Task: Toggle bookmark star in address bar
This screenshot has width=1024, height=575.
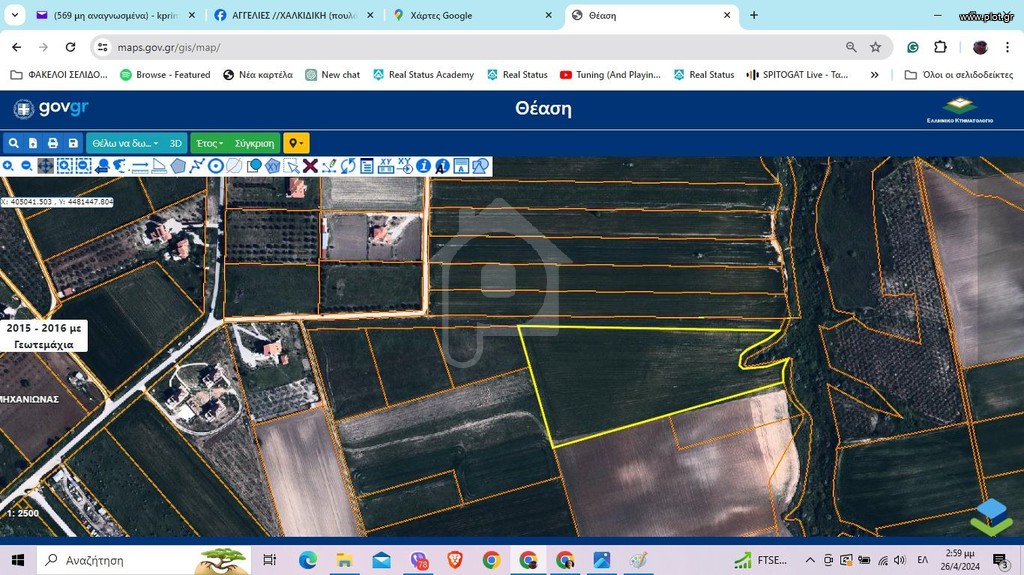Action: click(876, 47)
